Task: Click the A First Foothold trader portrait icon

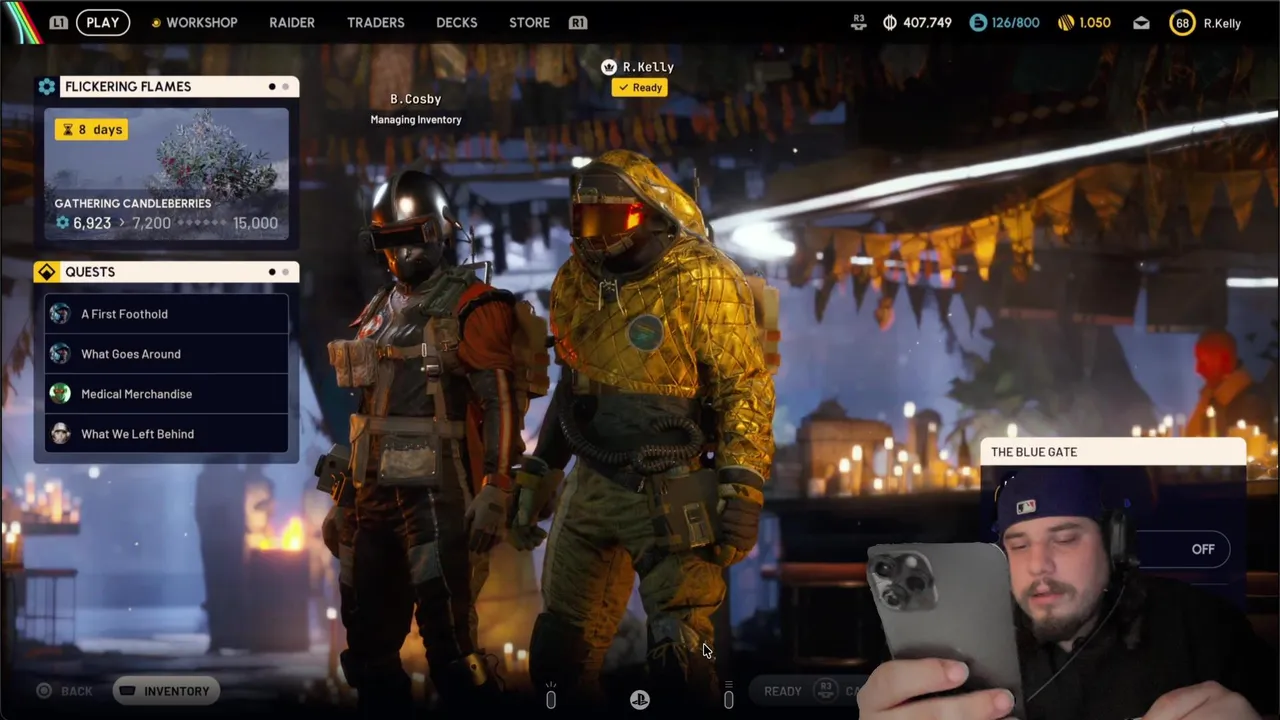Action: (60, 314)
